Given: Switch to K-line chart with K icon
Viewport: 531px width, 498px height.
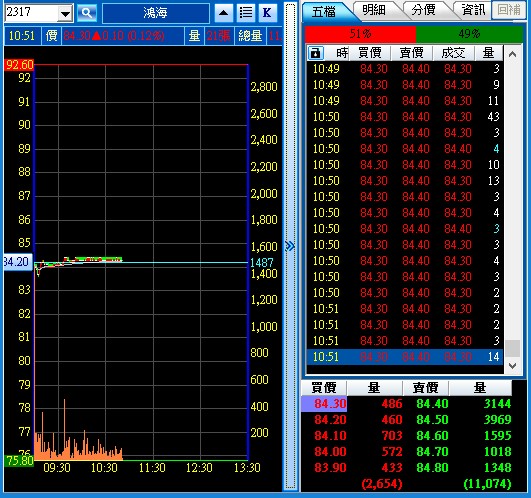Looking at the screenshot, I should [268, 13].
